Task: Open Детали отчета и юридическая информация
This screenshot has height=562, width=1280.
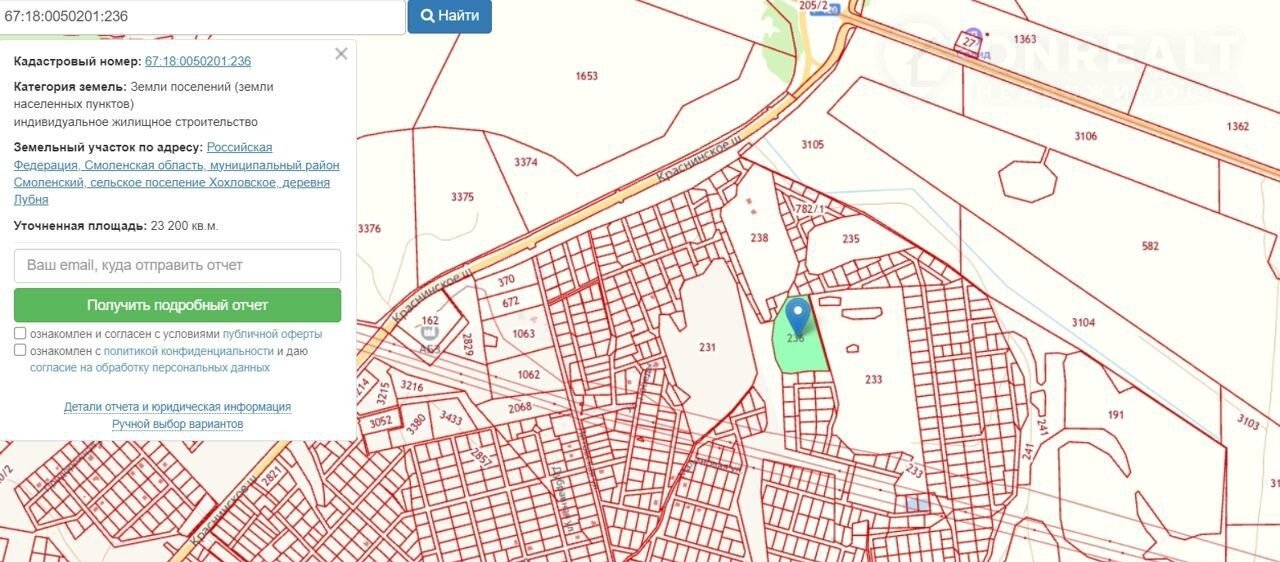Action: coord(177,407)
